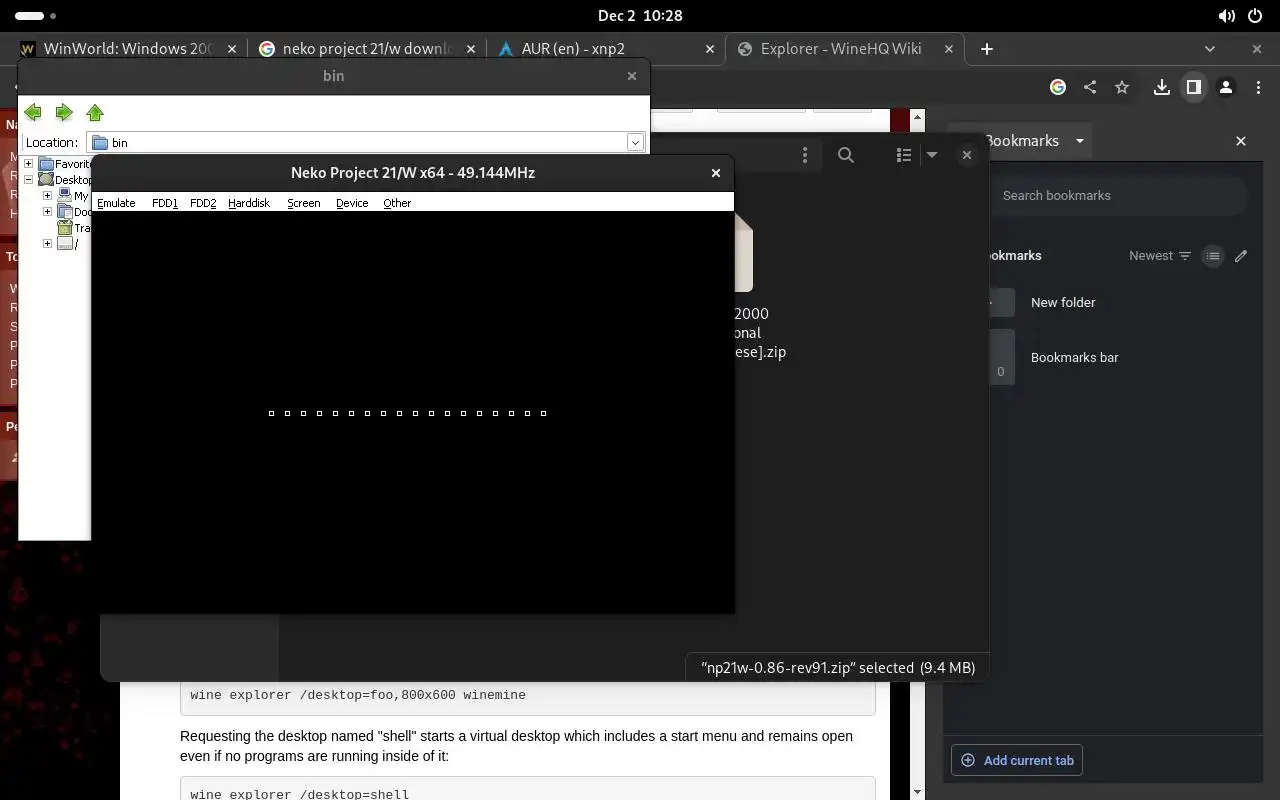Screen dimensions: 1280x800
Task: Bookmark this page with the star icon
Action: (1122, 88)
